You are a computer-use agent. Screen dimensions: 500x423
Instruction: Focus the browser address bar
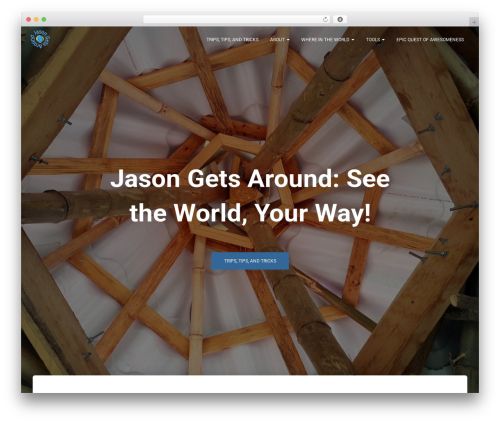[237, 19]
